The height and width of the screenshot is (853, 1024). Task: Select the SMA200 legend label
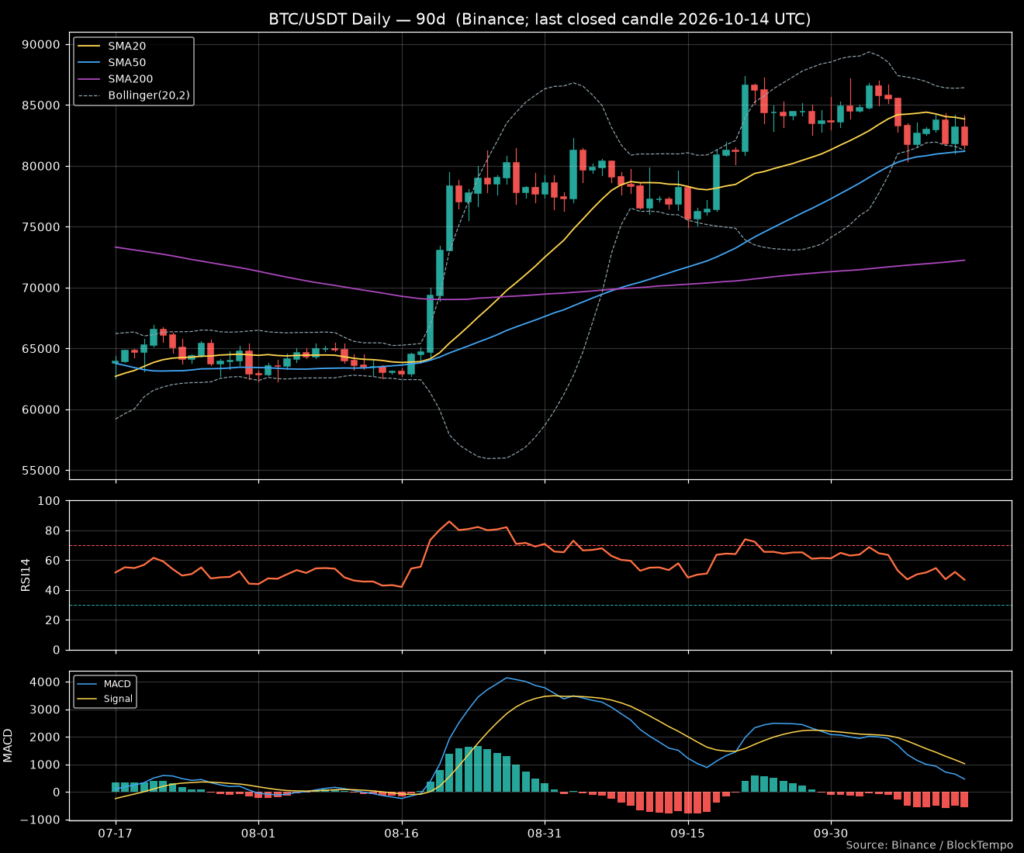click(x=130, y=79)
